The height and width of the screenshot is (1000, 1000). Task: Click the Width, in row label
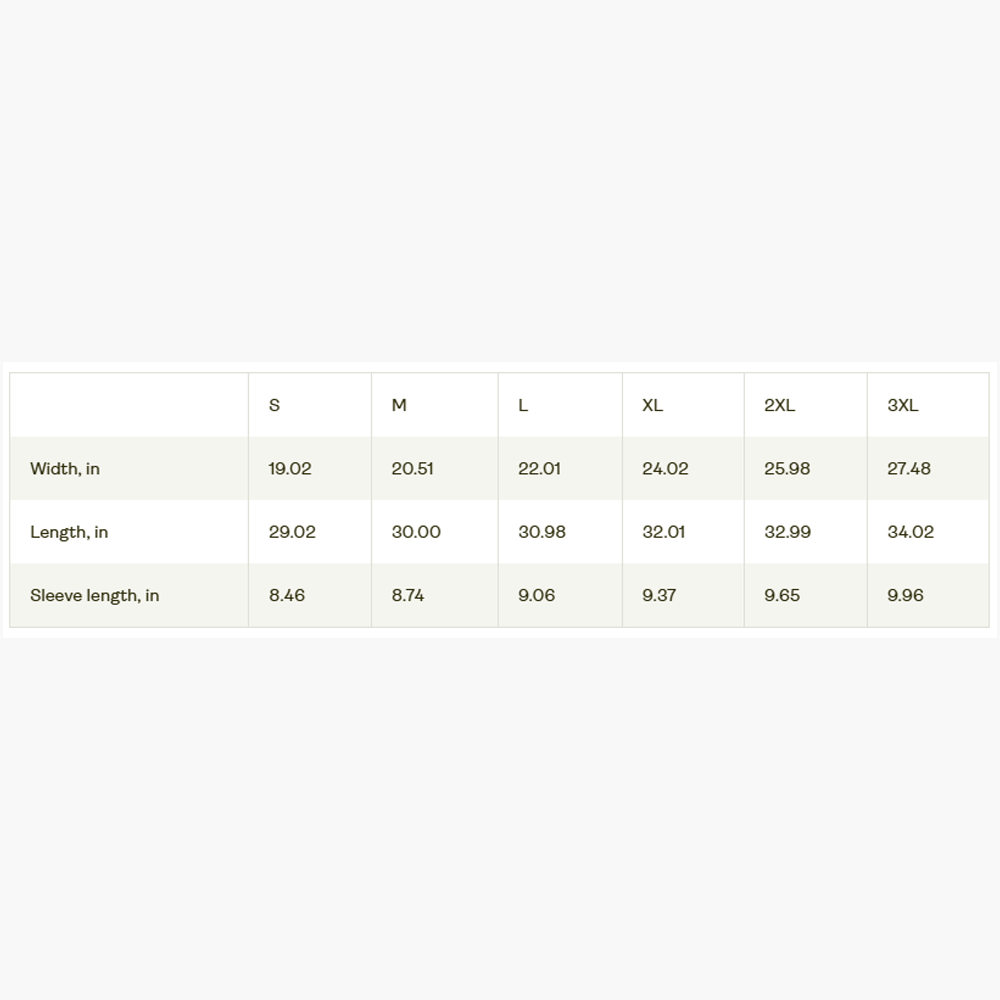[x=64, y=469]
